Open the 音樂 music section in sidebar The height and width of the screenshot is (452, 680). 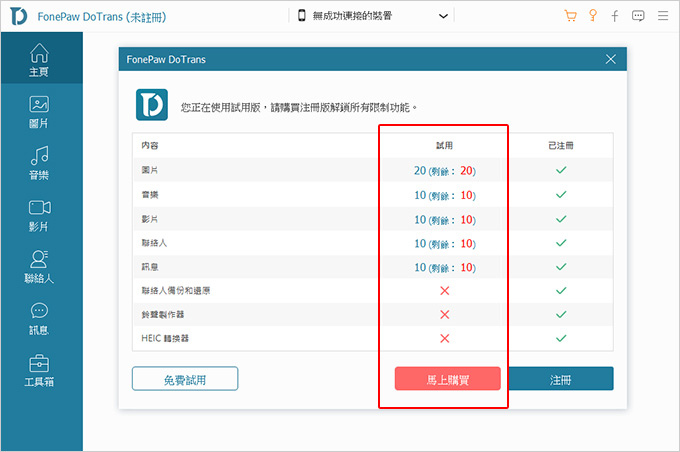coord(39,163)
